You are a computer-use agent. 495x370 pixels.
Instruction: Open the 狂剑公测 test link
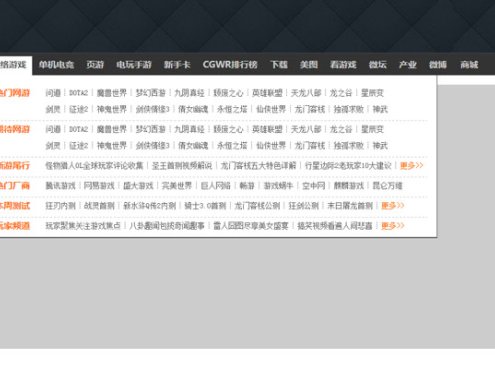click(304, 206)
